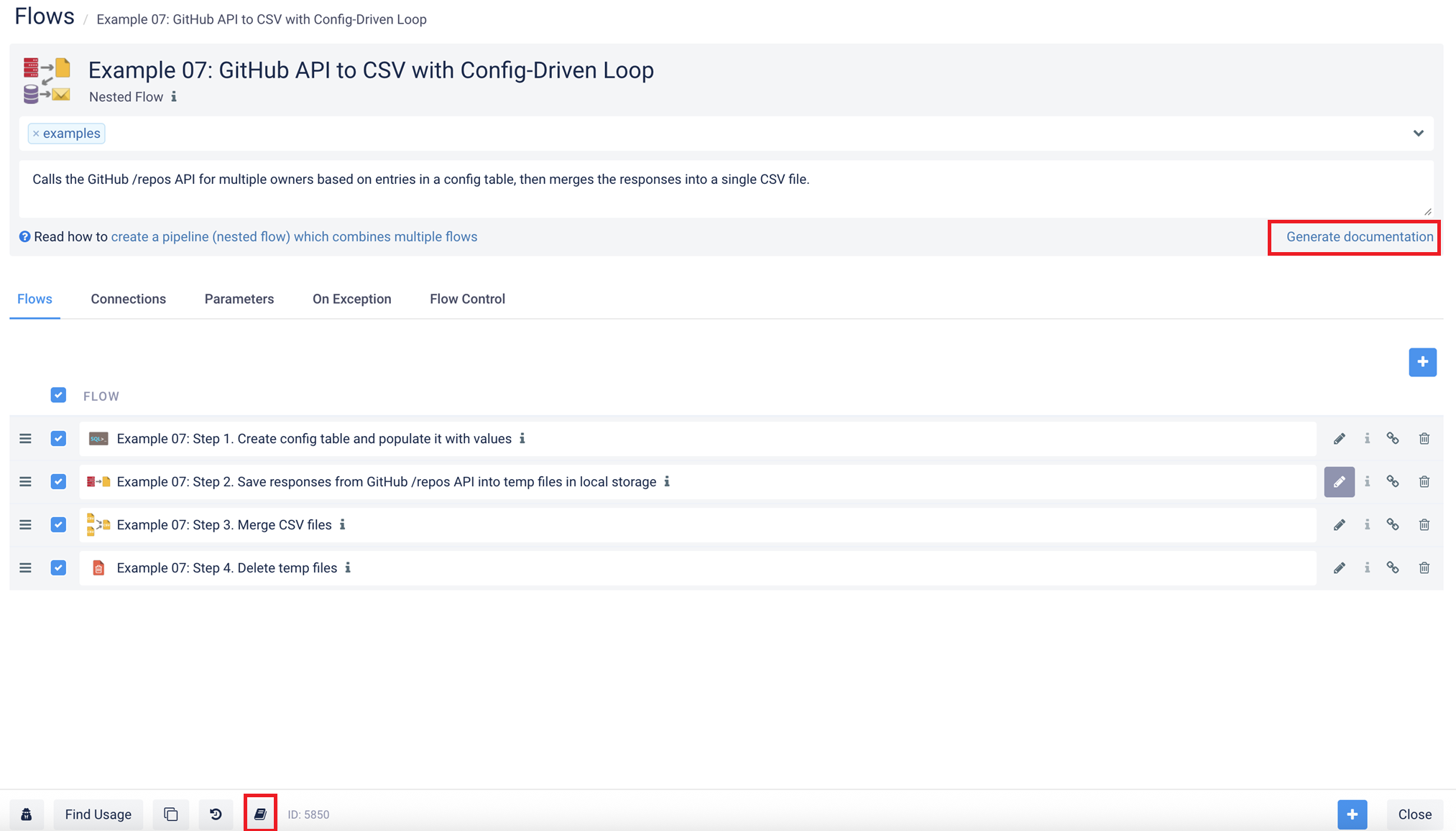Toggle Step 3 Merge CSV files checkbox

58,525
